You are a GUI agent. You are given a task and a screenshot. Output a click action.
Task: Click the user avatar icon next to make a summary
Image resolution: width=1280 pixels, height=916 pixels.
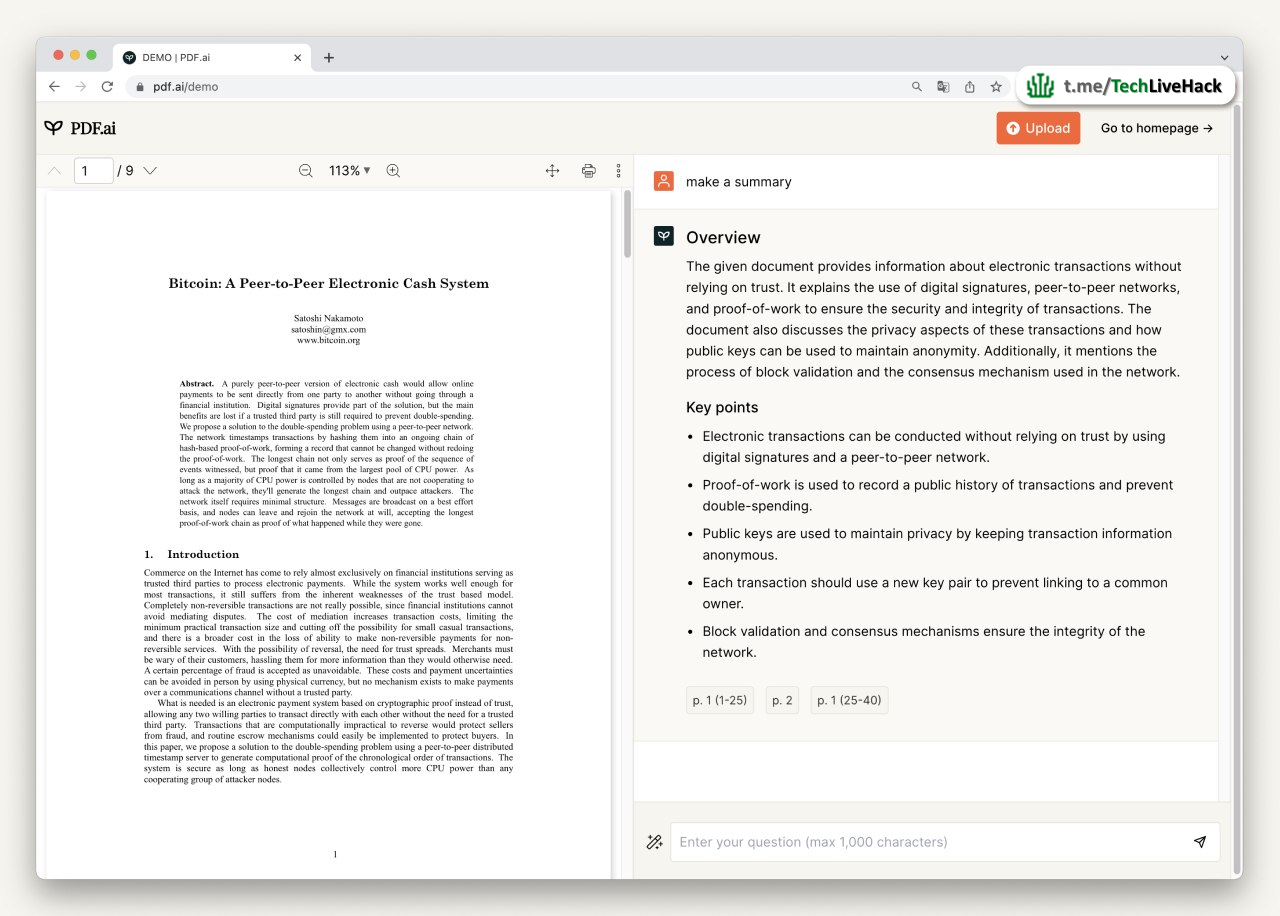tap(664, 181)
